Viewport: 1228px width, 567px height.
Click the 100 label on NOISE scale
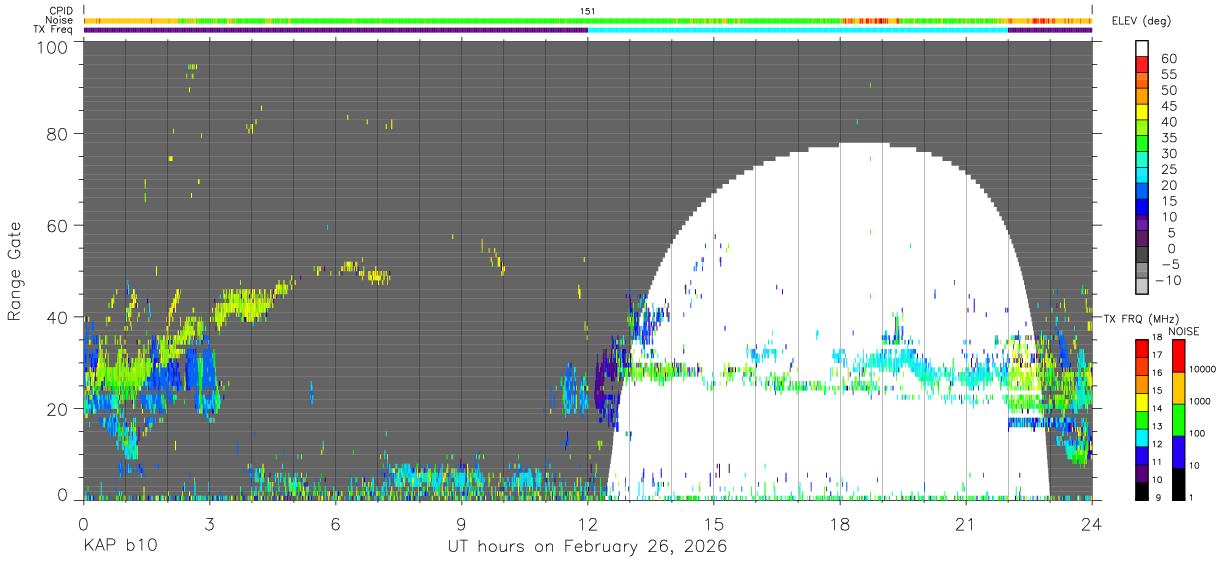[x=1197, y=433]
